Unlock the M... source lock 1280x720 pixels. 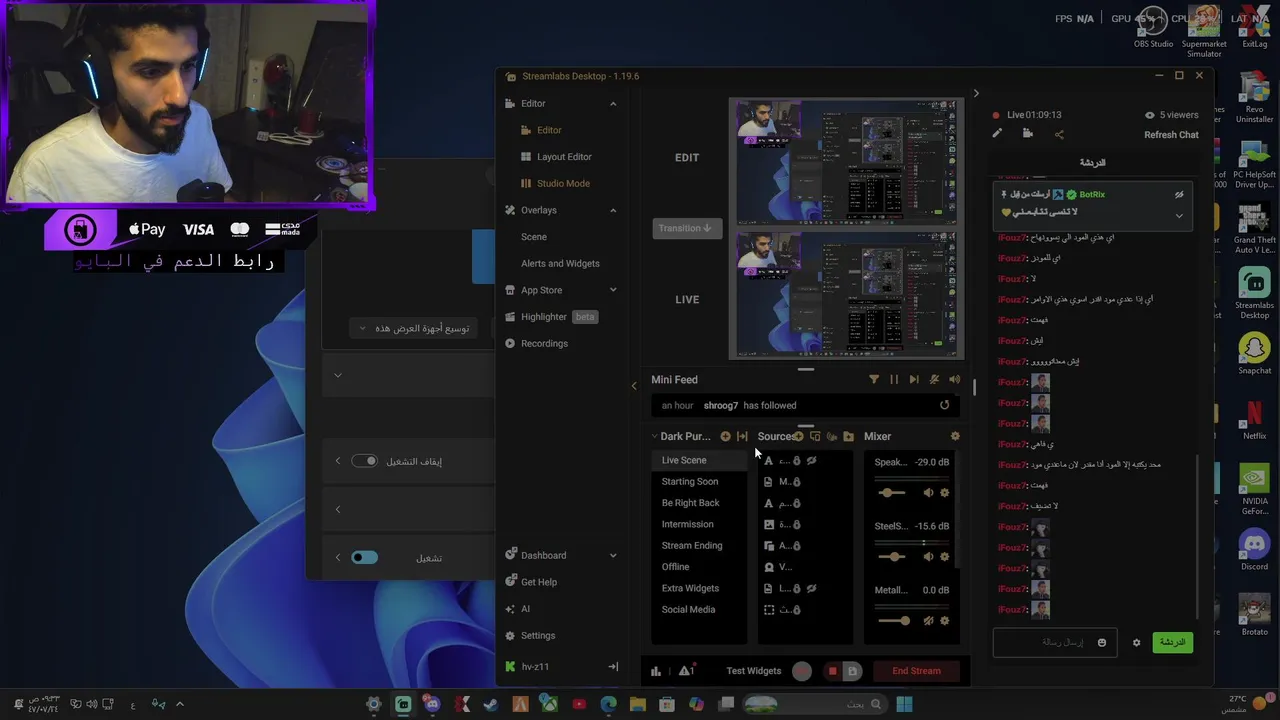(797, 482)
